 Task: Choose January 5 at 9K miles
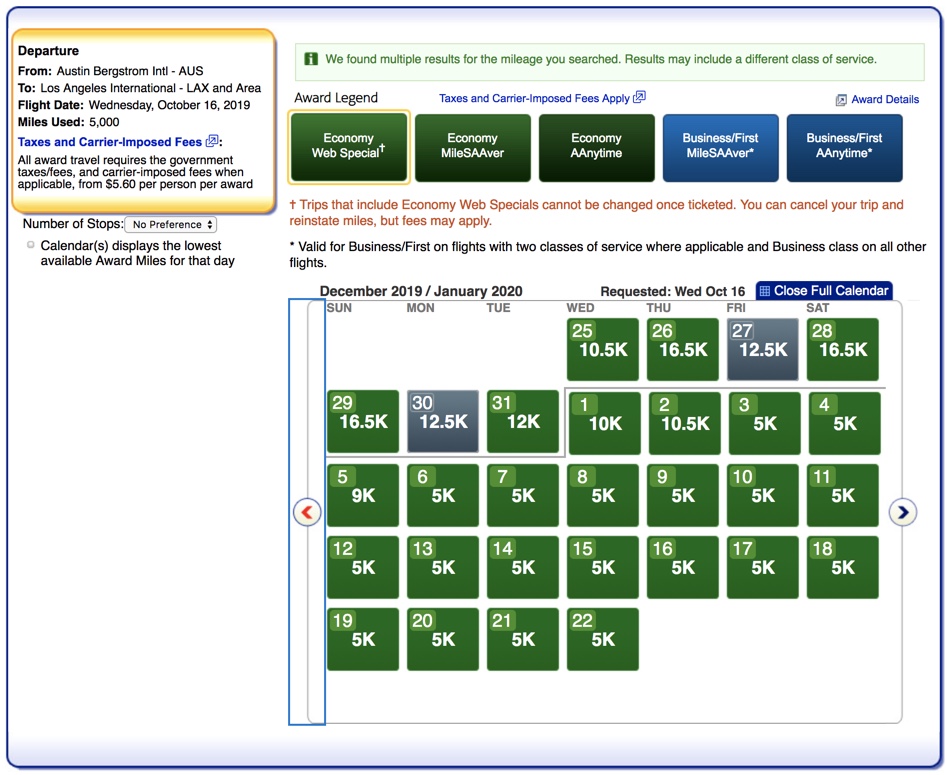[362, 495]
